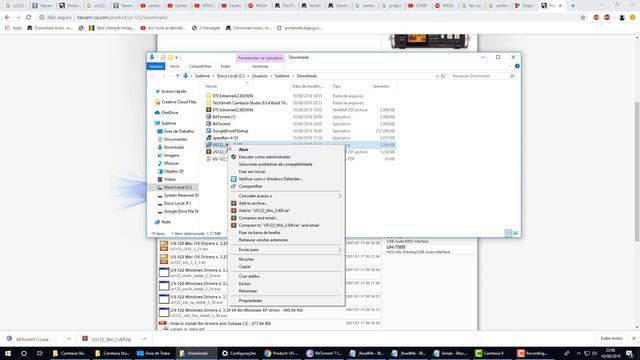Open the Apps bookmarks shortcut

click(14, 28)
